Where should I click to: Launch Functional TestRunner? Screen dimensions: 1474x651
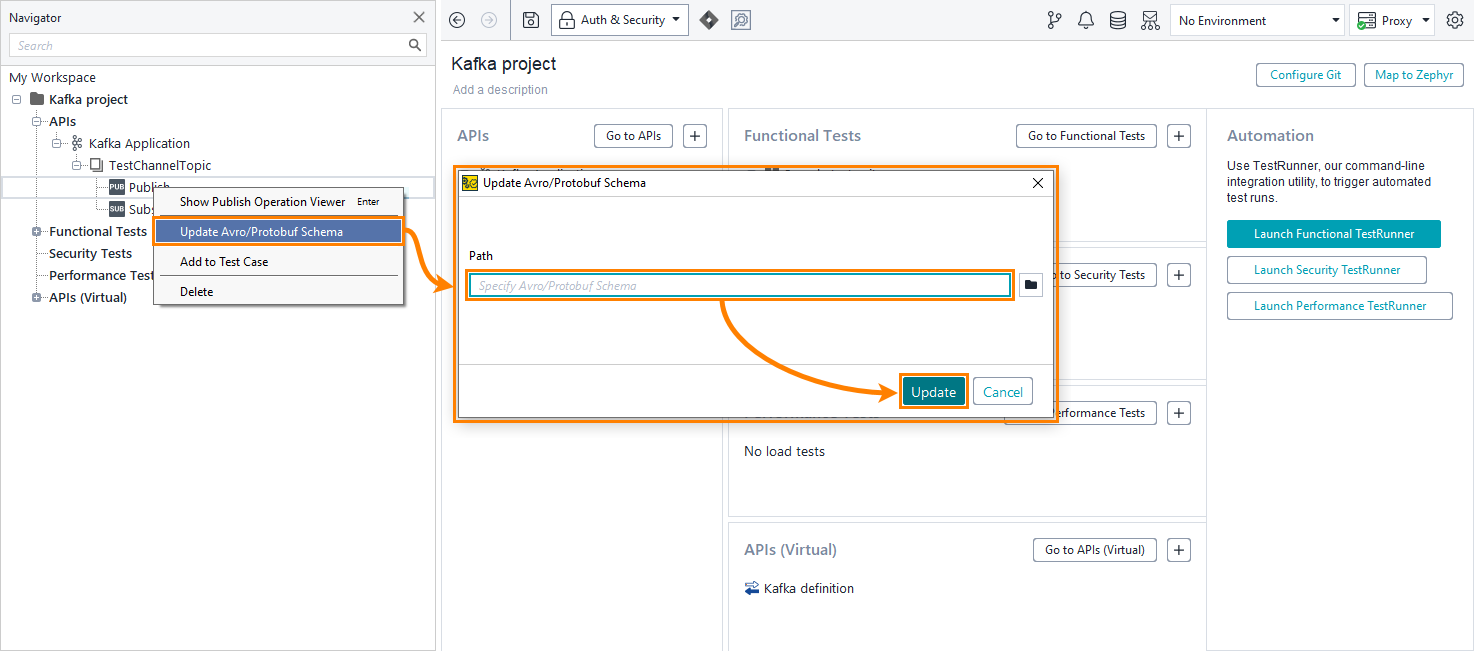click(1333, 233)
